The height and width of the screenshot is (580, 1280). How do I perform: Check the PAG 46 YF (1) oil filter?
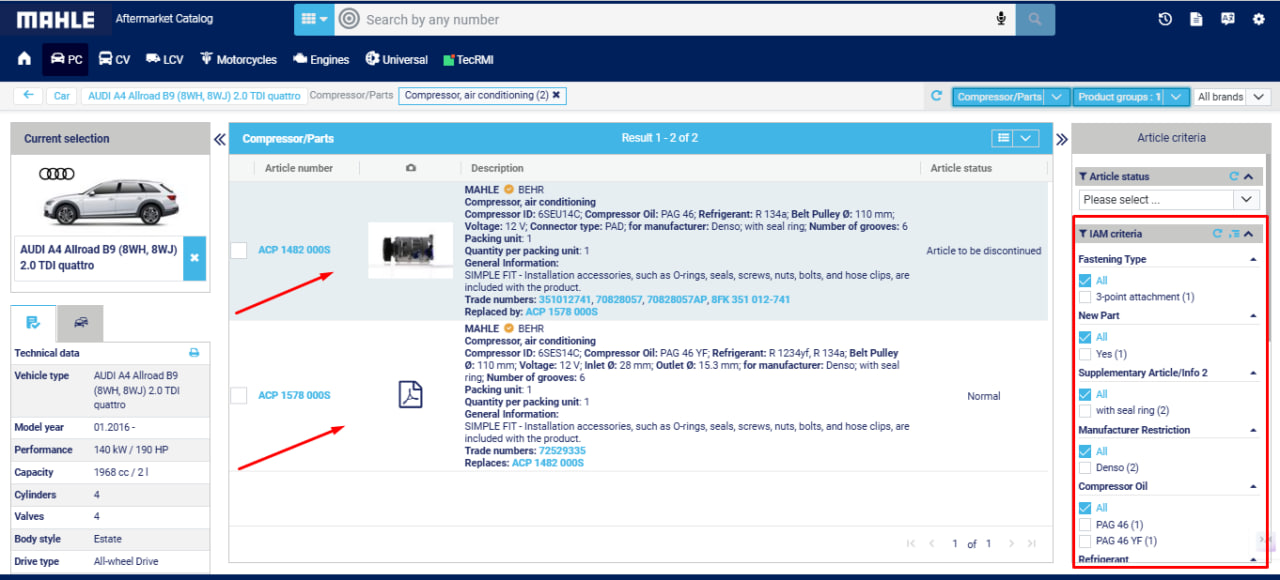[x=1085, y=541]
